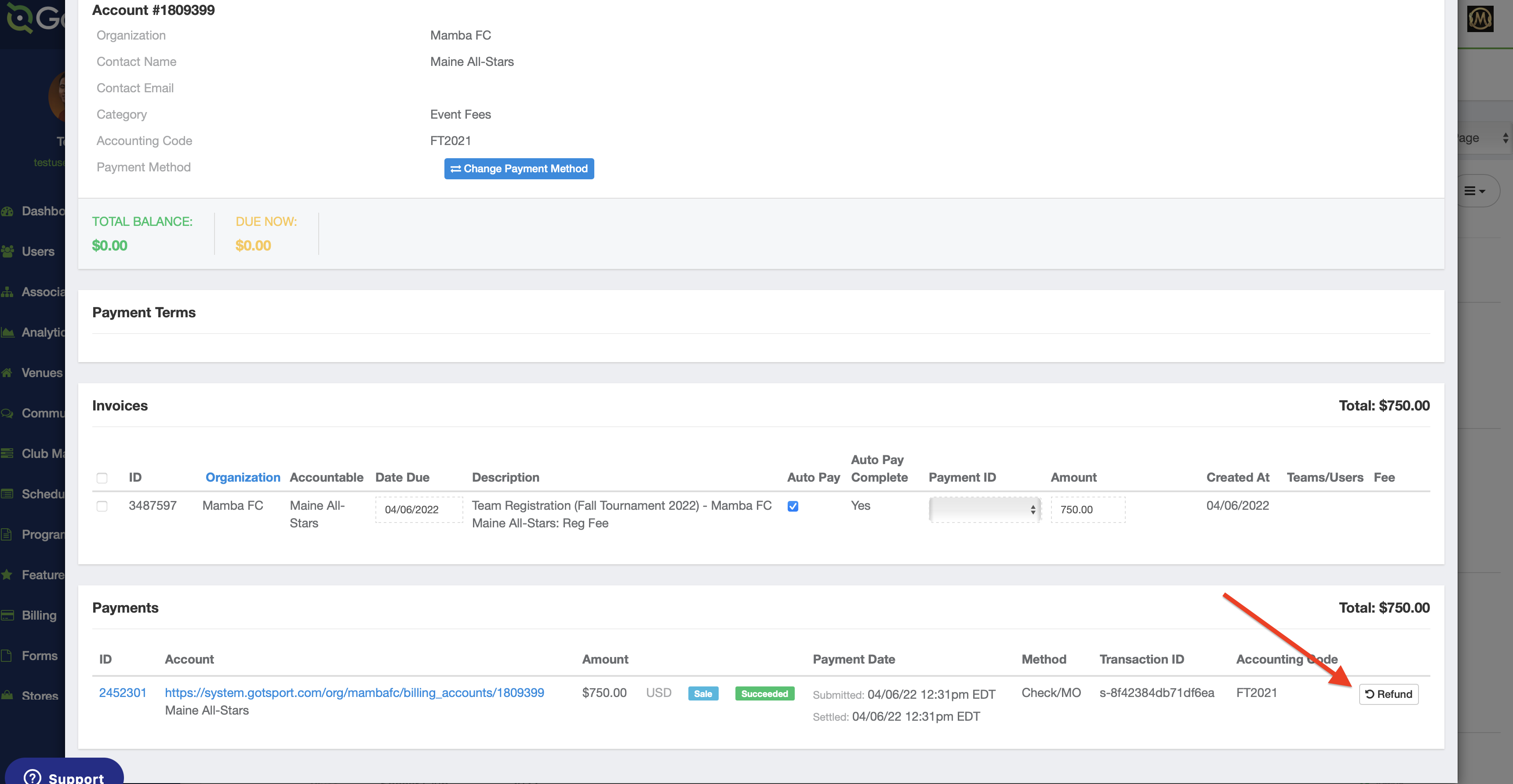Click the Refund button
Viewport: 1513px width, 784px height.
point(1389,694)
